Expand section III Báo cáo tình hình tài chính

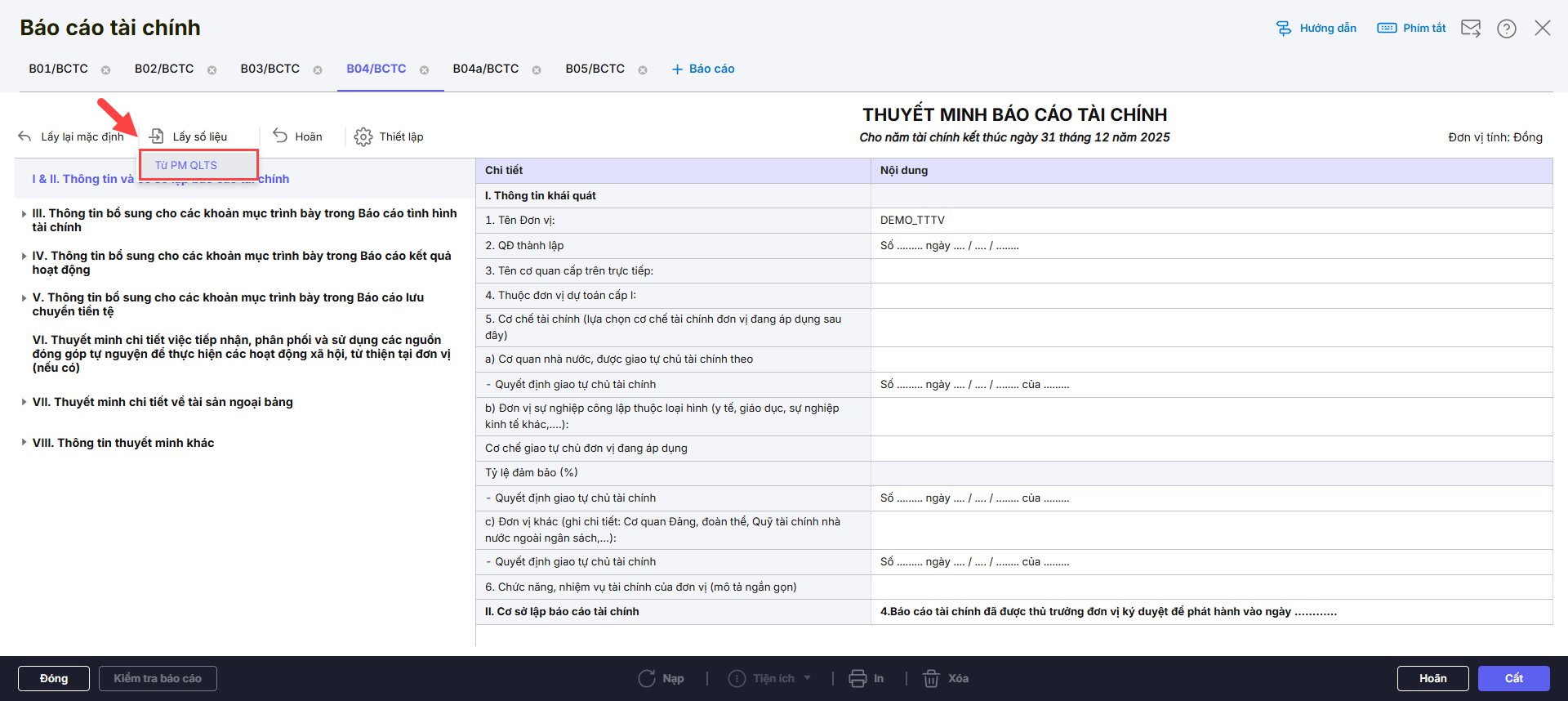pos(24,214)
